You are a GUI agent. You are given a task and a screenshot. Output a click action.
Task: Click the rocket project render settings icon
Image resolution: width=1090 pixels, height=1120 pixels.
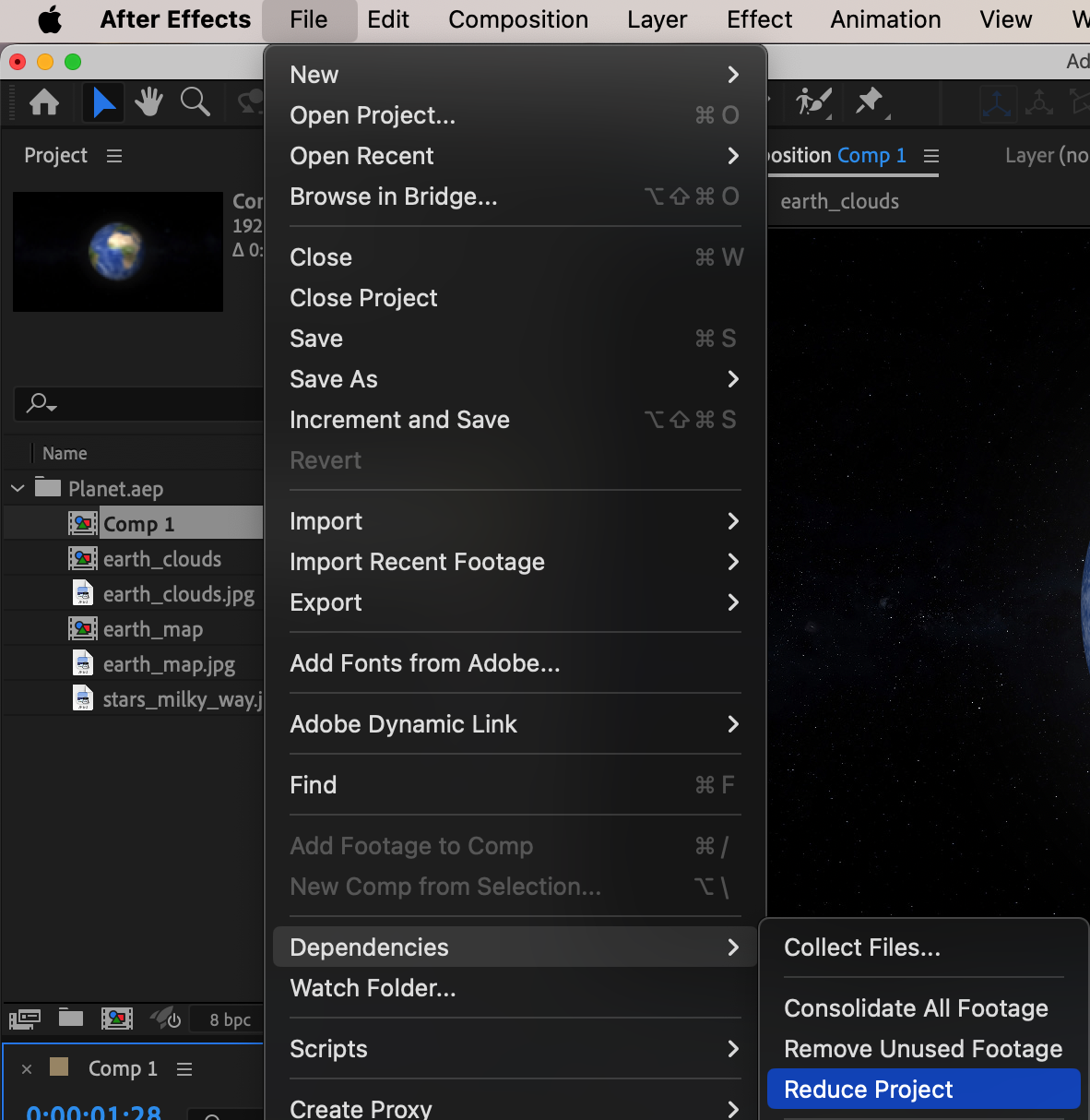pyautogui.click(x=166, y=1019)
